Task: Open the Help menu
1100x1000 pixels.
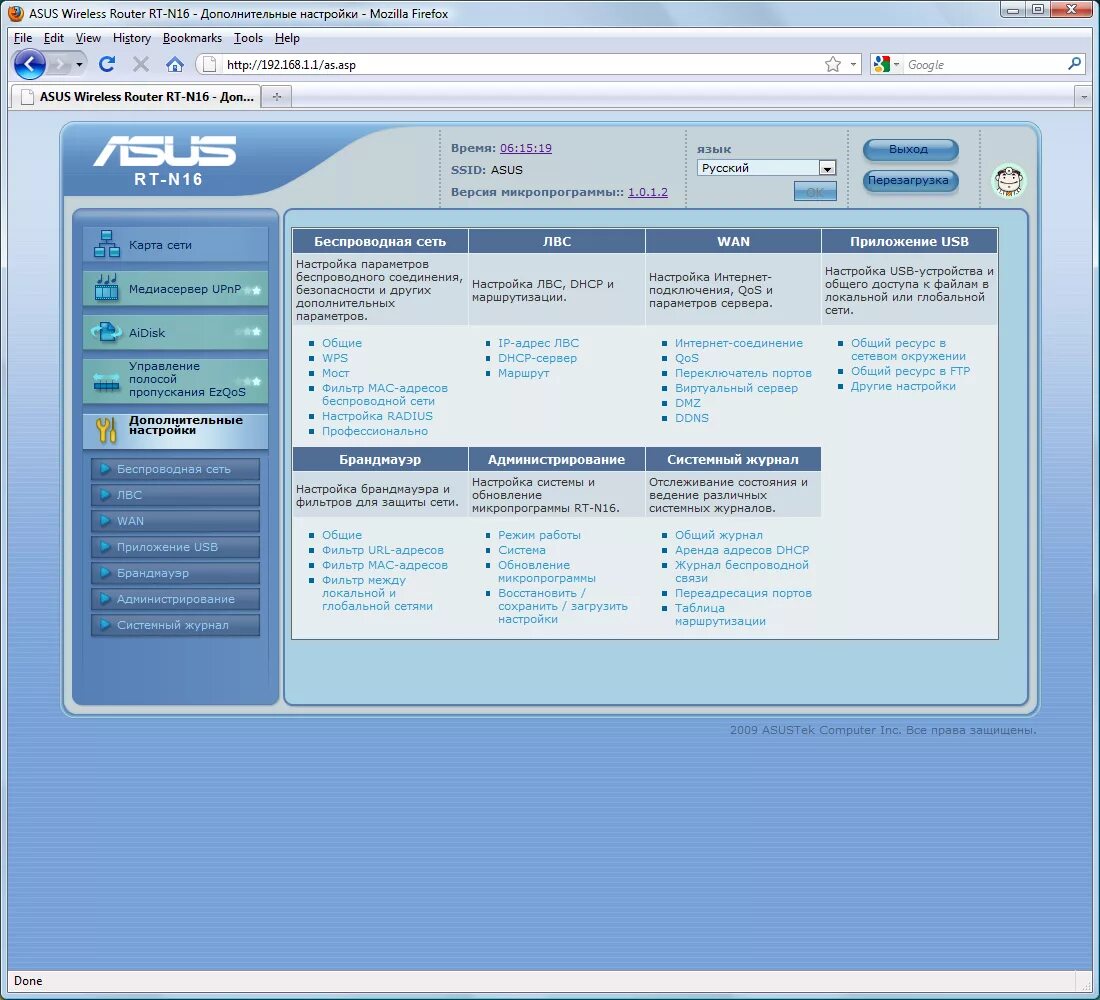Action: pyautogui.click(x=287, y=38)
